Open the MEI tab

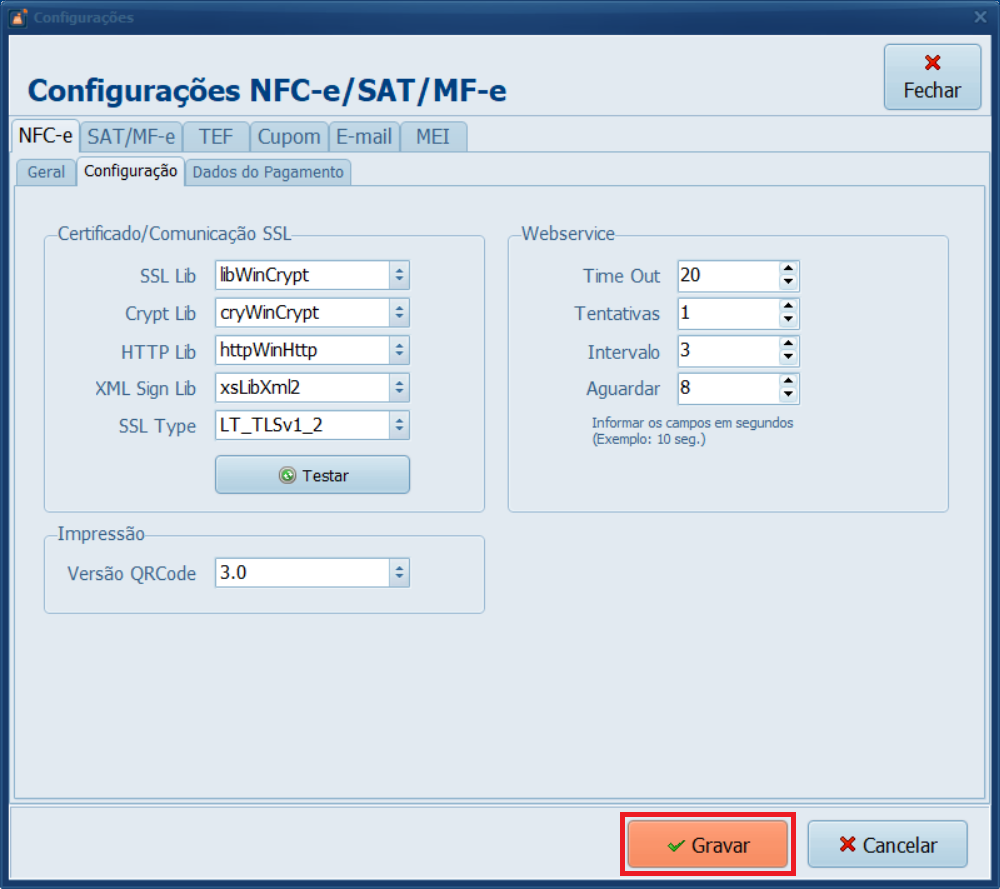tap(433, 137)
